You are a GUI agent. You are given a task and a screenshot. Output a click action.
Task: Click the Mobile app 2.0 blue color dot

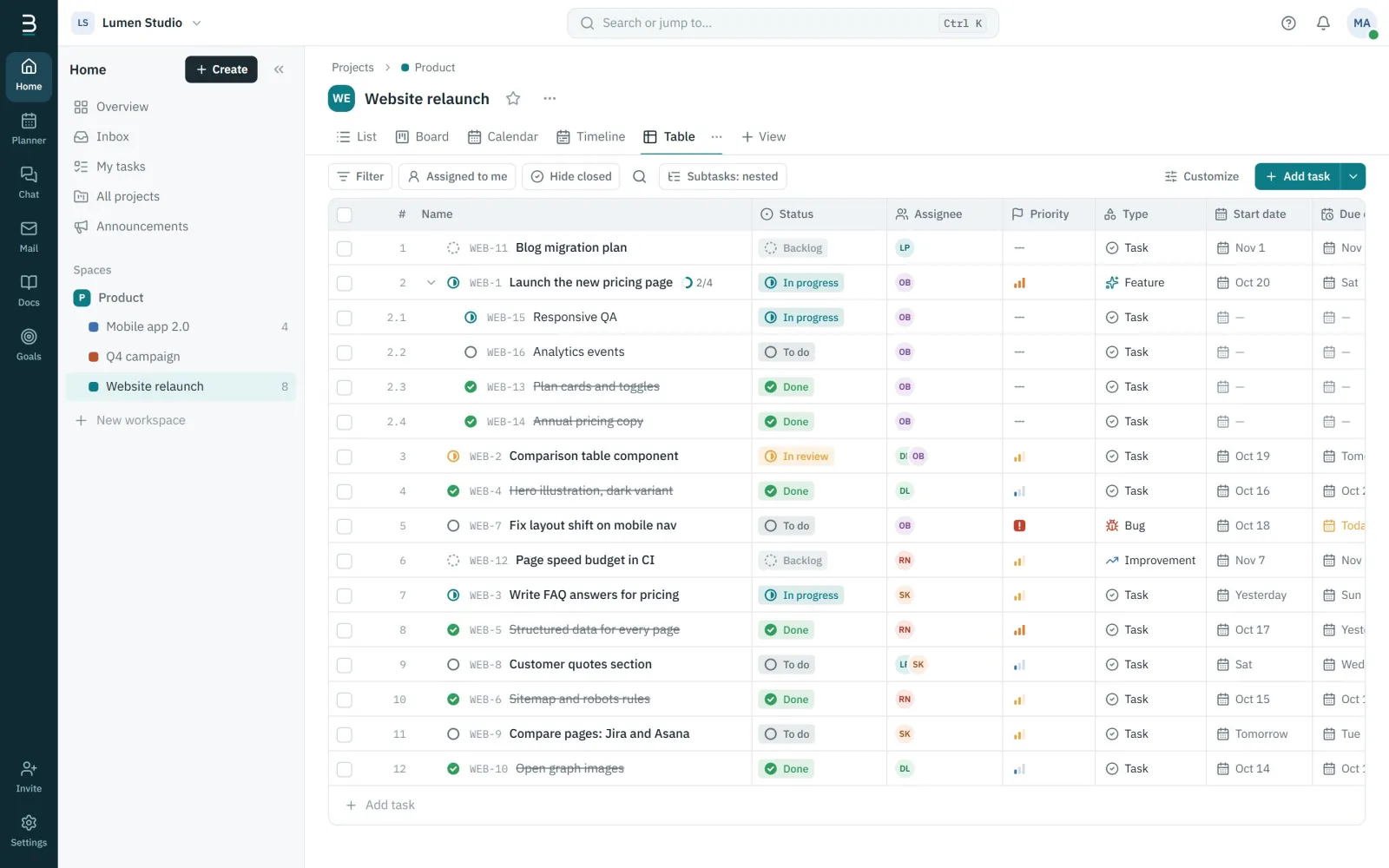point(94,327)
